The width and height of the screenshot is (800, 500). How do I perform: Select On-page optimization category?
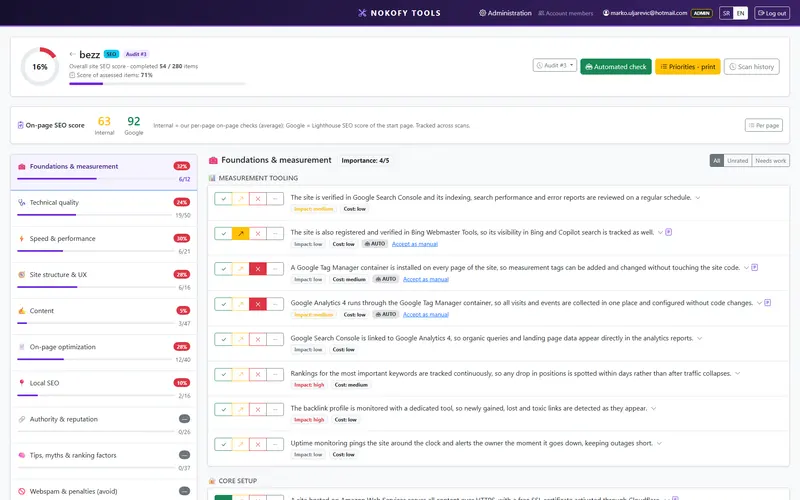tap(104, 354)
